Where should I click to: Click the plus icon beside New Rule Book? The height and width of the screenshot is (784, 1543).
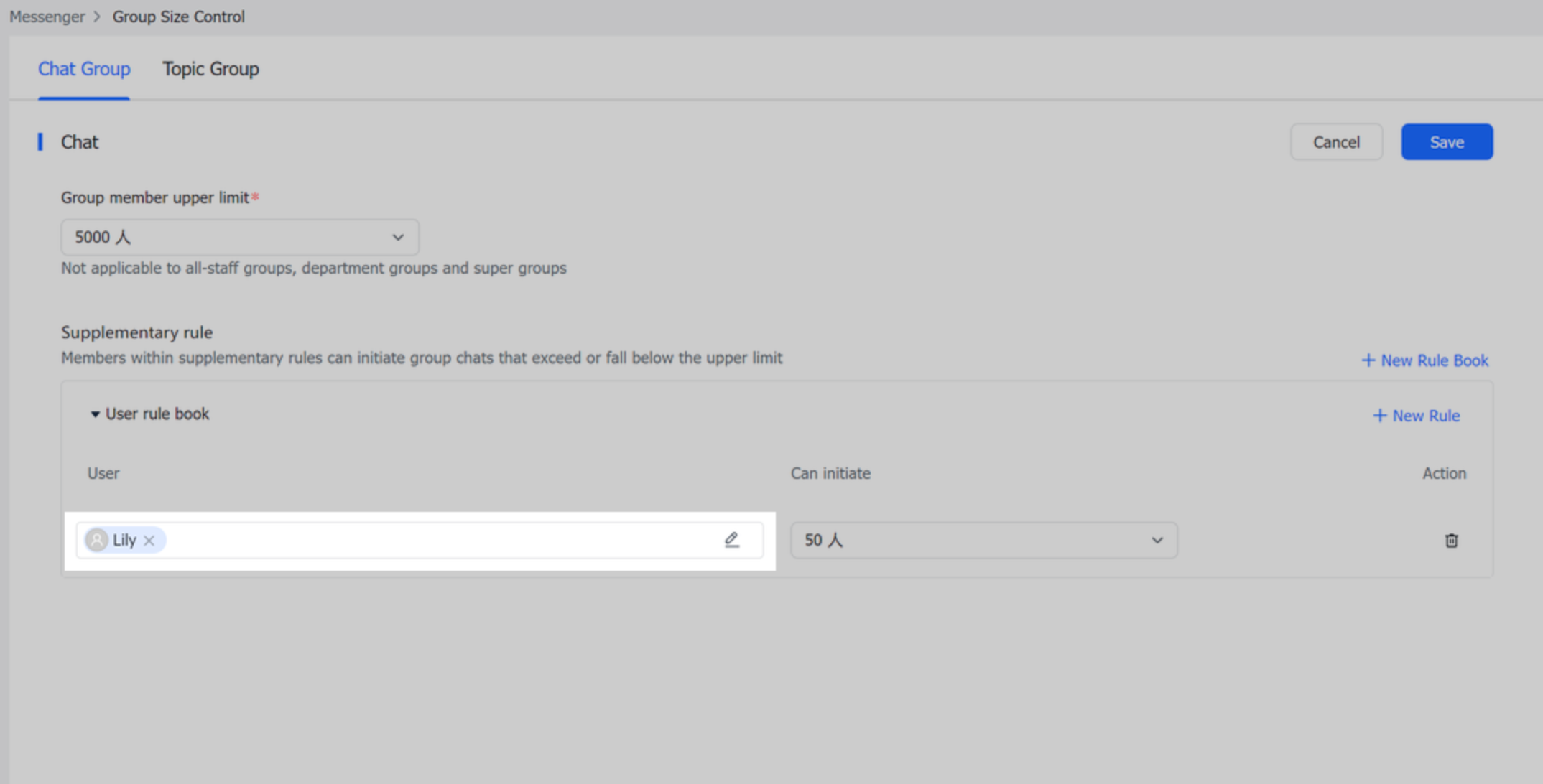coord(1368,360)
